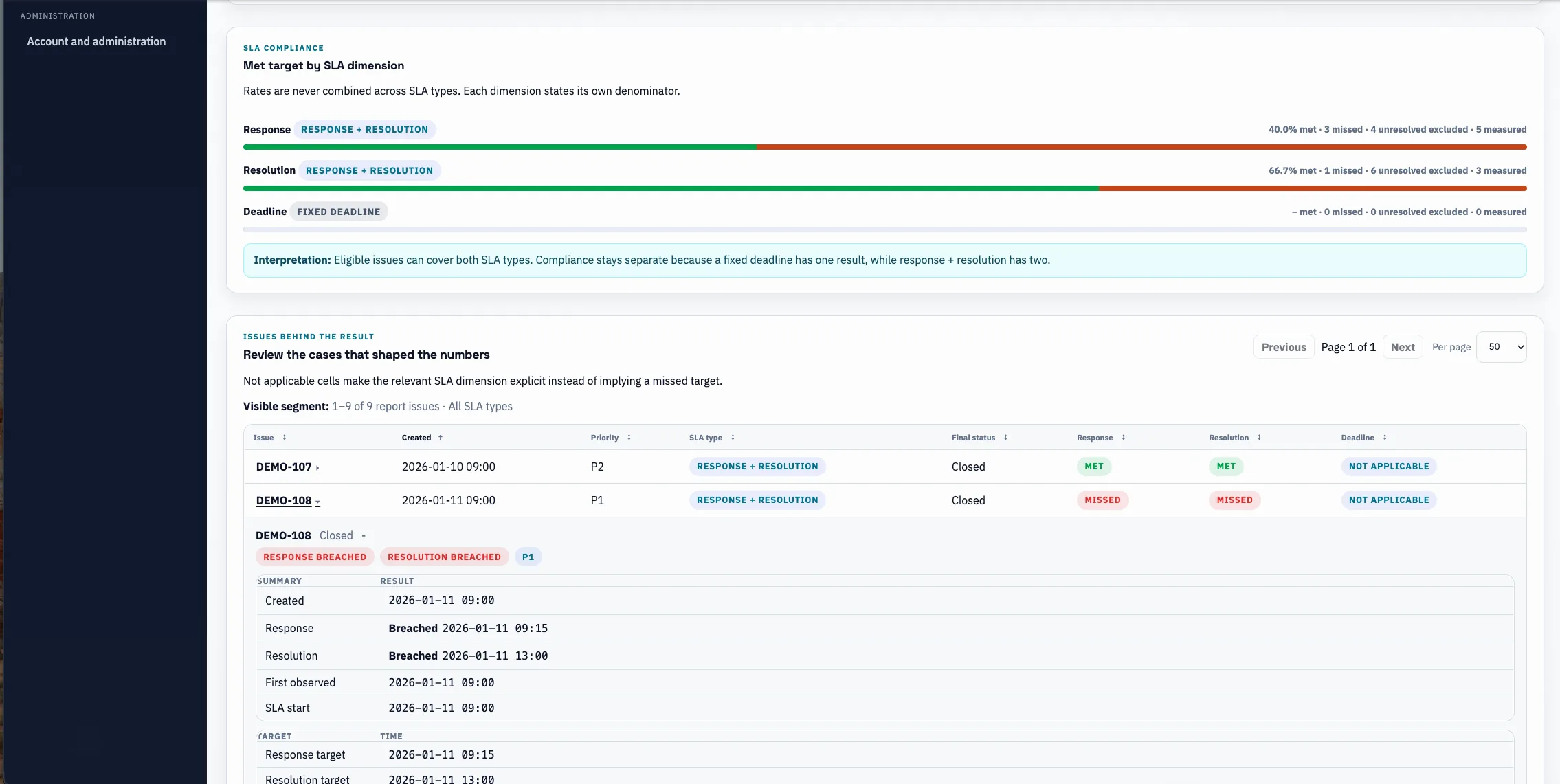Go to Previous page
Viewport: 1560px width, 784px height.
(1284, 348)
